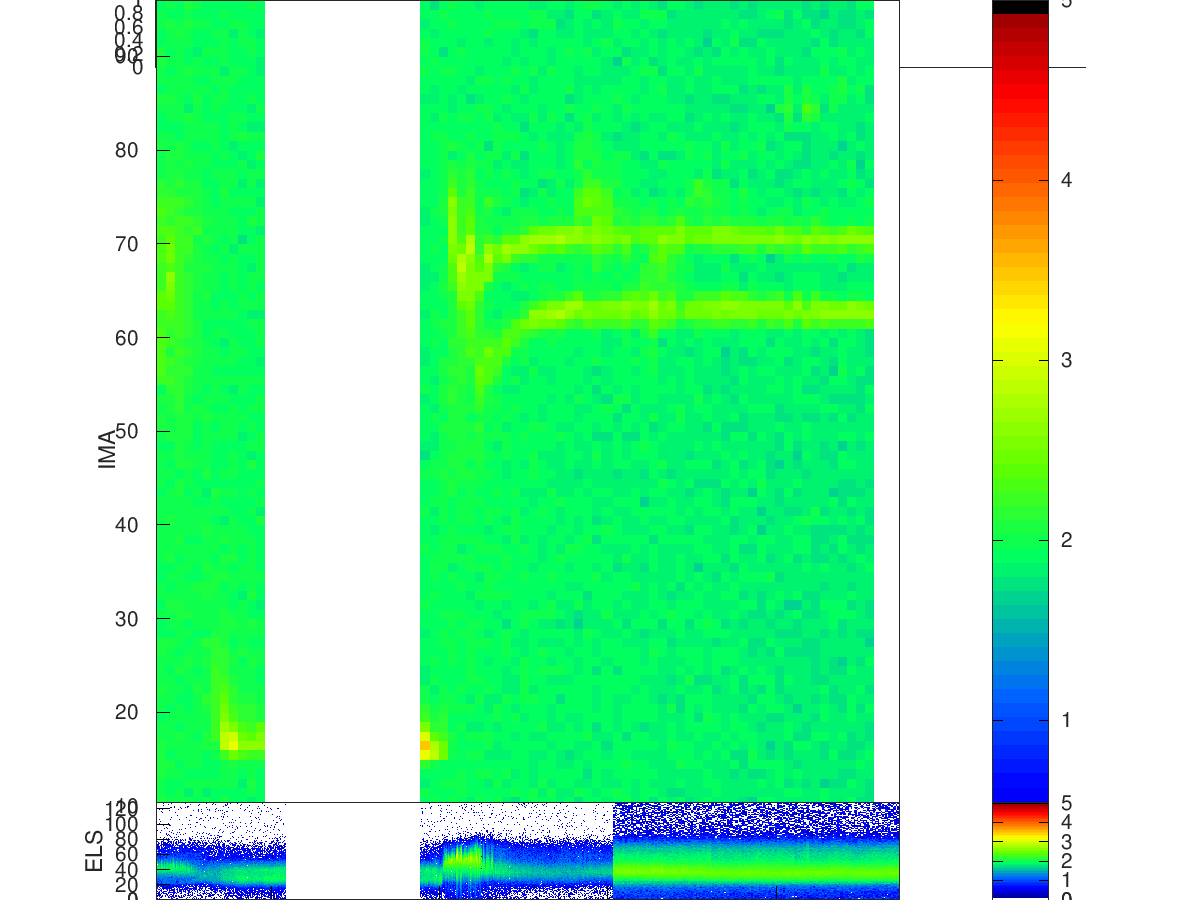This screenshot has height=900, width=1200.
Task: Click the large colorbar tick label 1
Action: (1067, 720)
